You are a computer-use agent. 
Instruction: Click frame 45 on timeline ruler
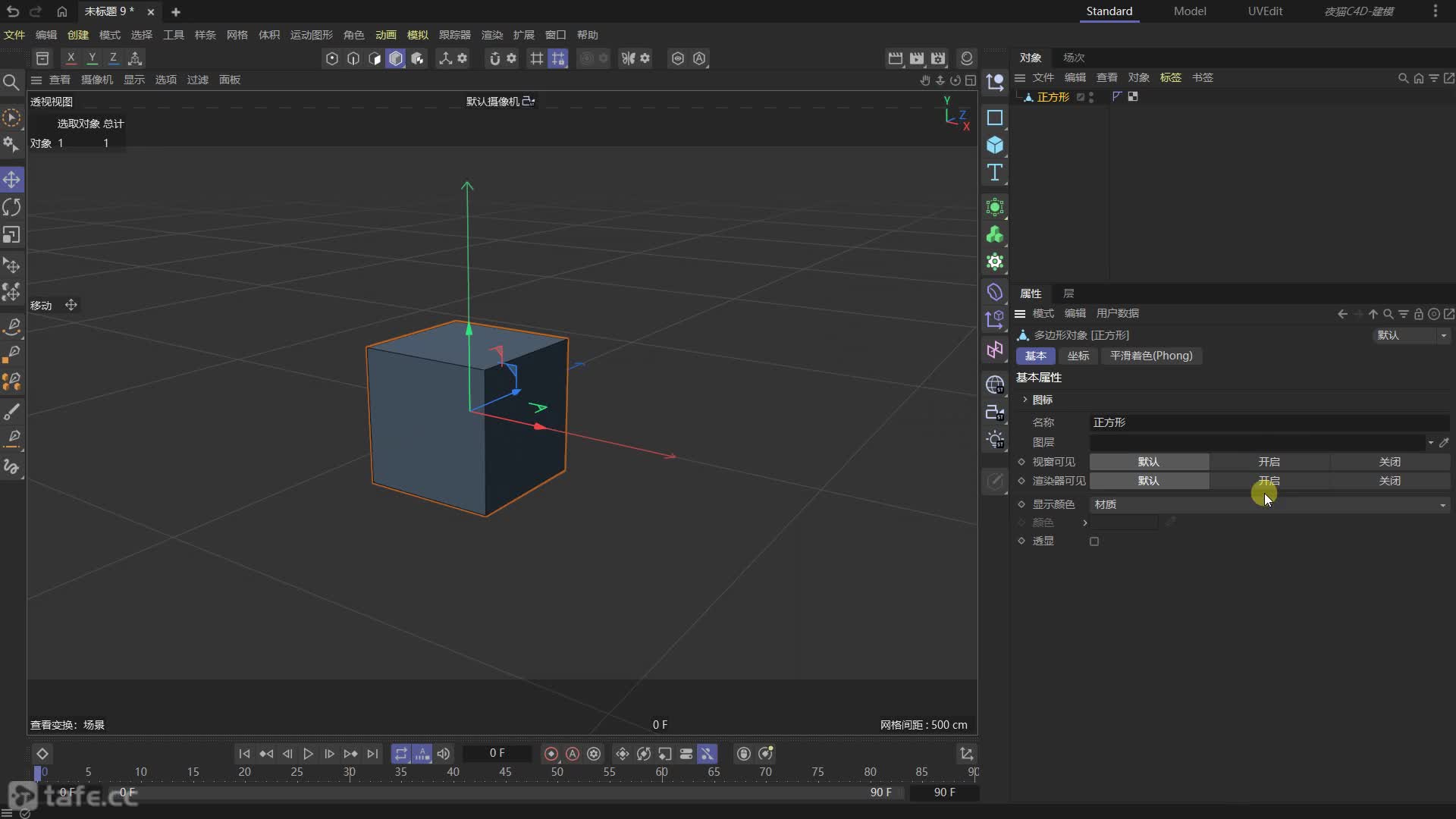(x=505, y=772)
